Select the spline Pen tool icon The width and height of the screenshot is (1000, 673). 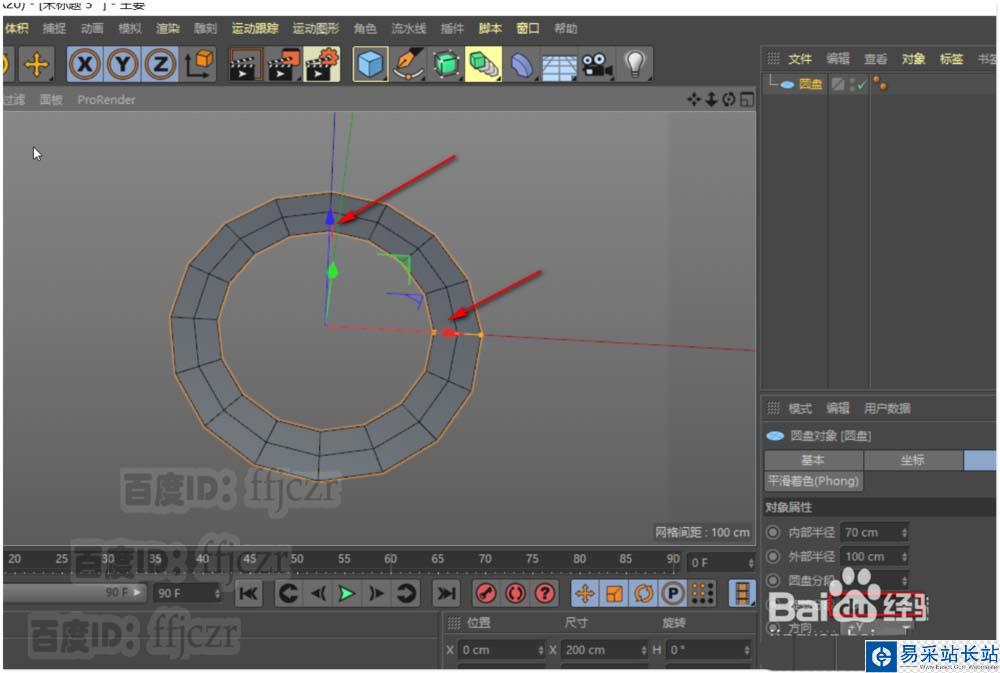[x=408, y=66]
